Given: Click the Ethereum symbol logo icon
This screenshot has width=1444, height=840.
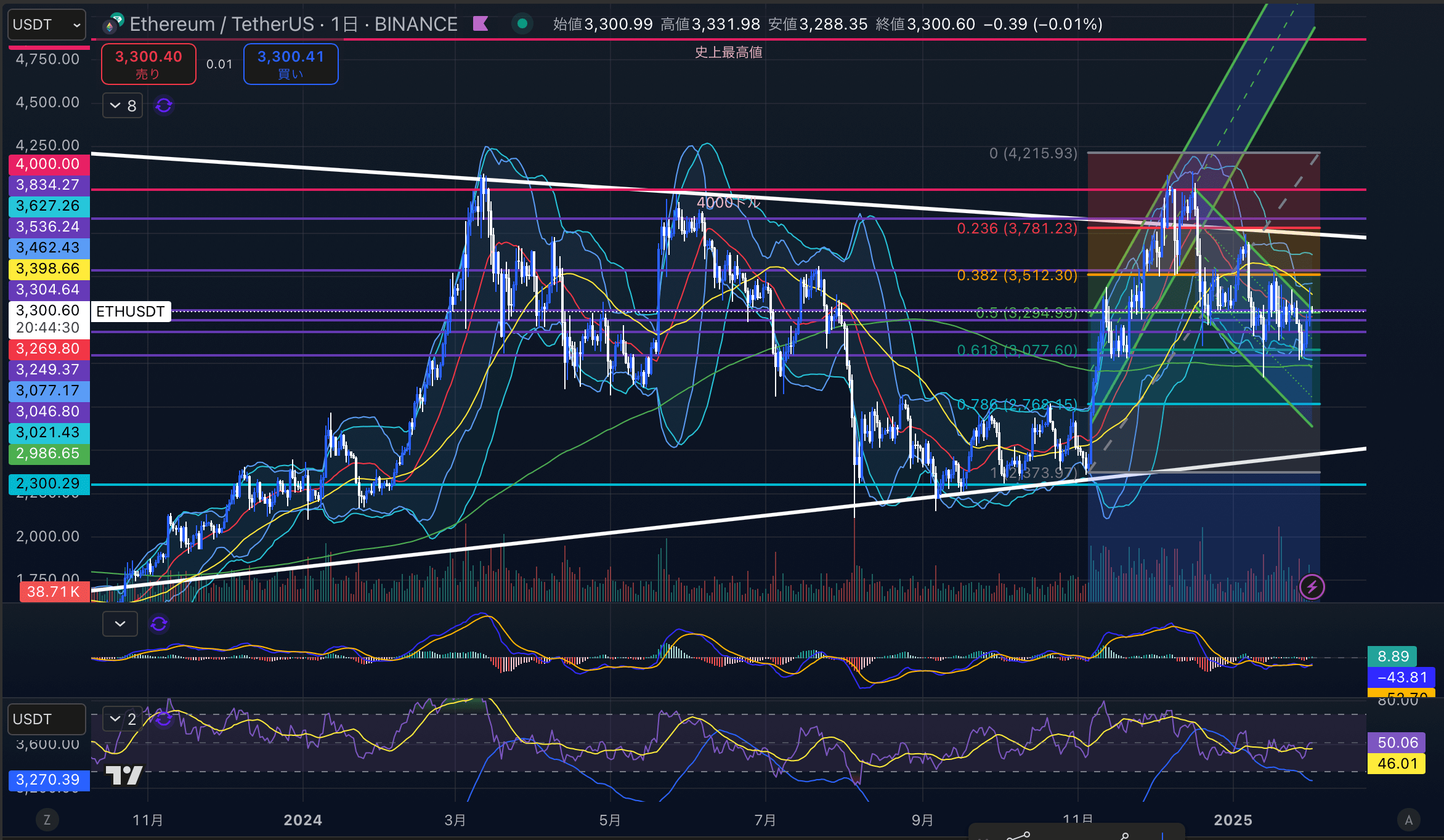Looking at the screenshot, I should point(113,24).
